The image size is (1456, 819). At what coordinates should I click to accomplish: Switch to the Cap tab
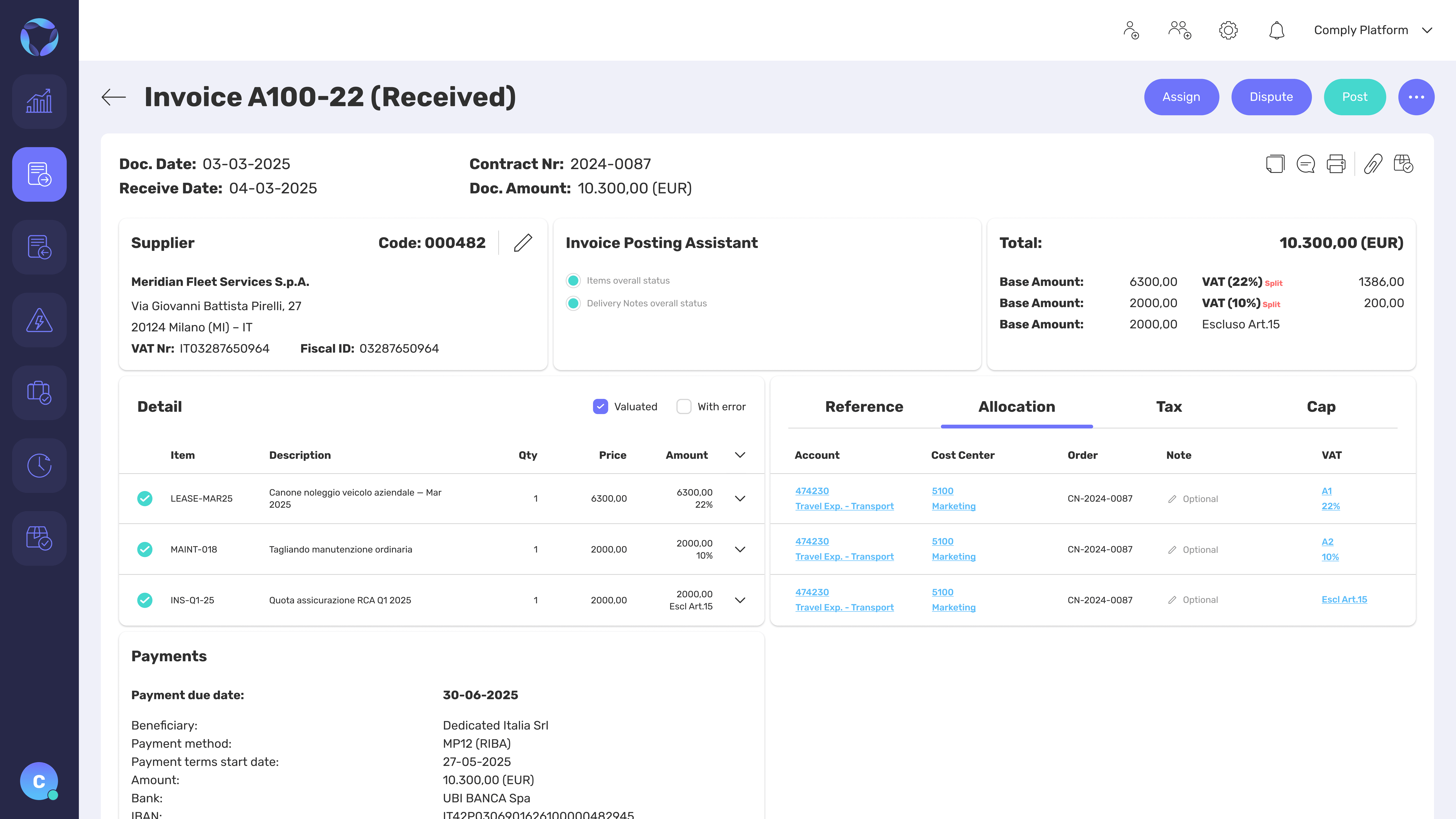click(1321, 407)
